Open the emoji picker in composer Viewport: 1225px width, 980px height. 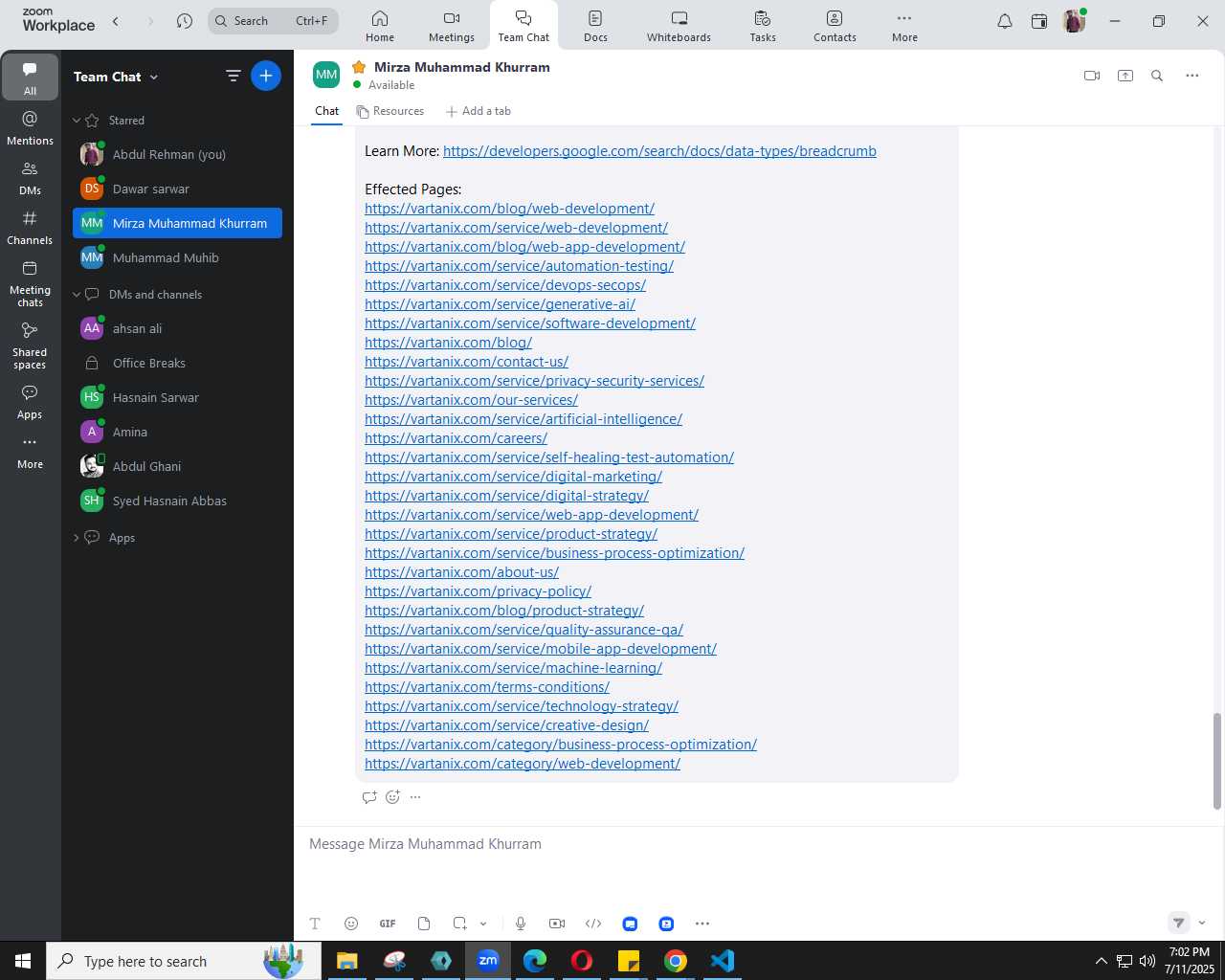351,924
